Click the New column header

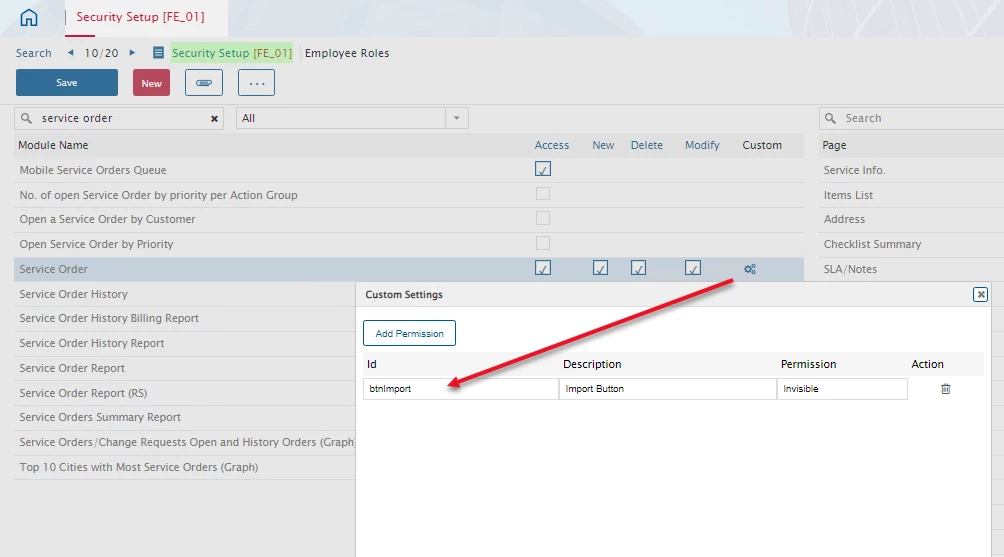[x=603, y=145]
